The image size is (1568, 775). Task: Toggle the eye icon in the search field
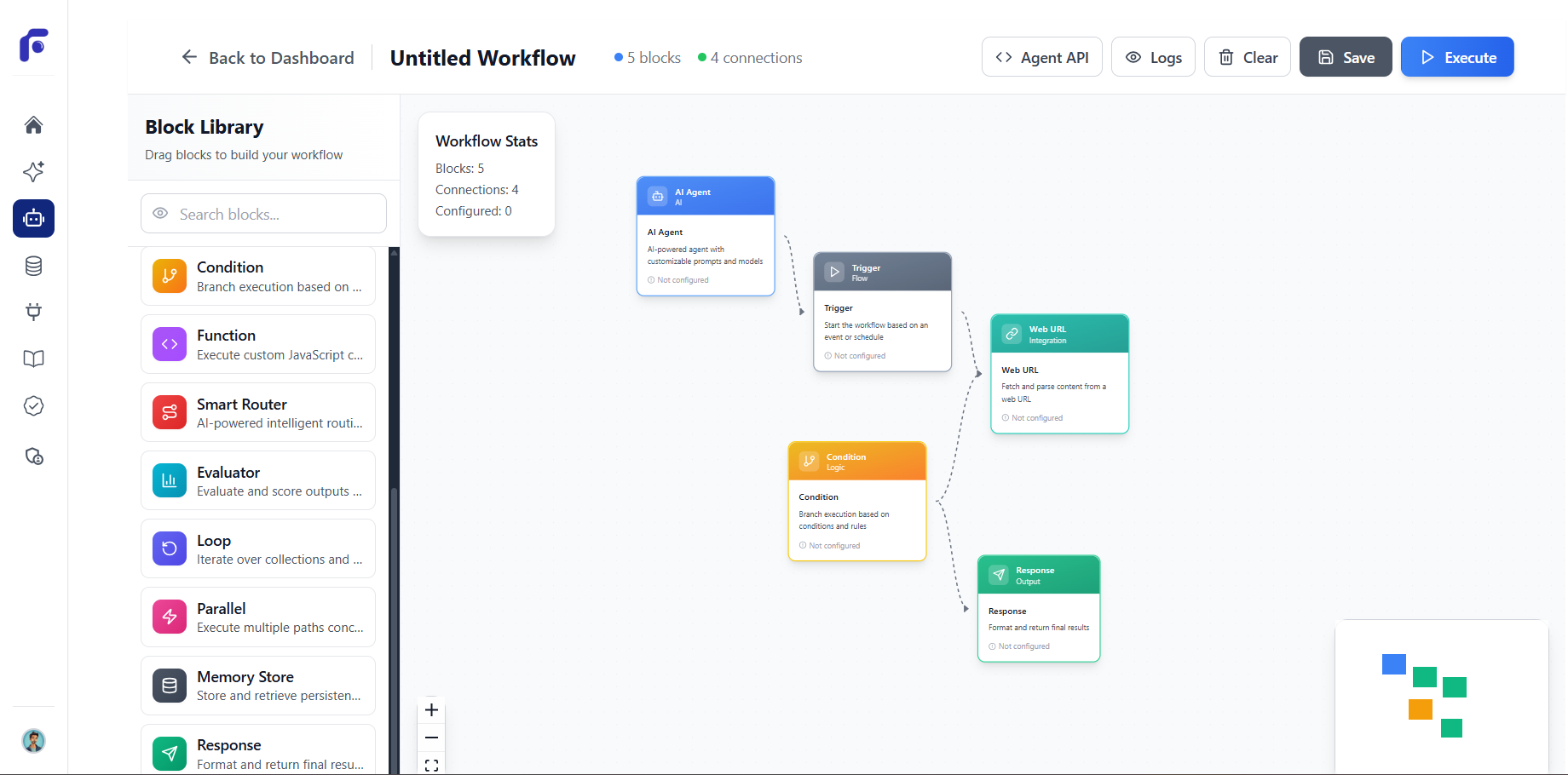(160, 213)
